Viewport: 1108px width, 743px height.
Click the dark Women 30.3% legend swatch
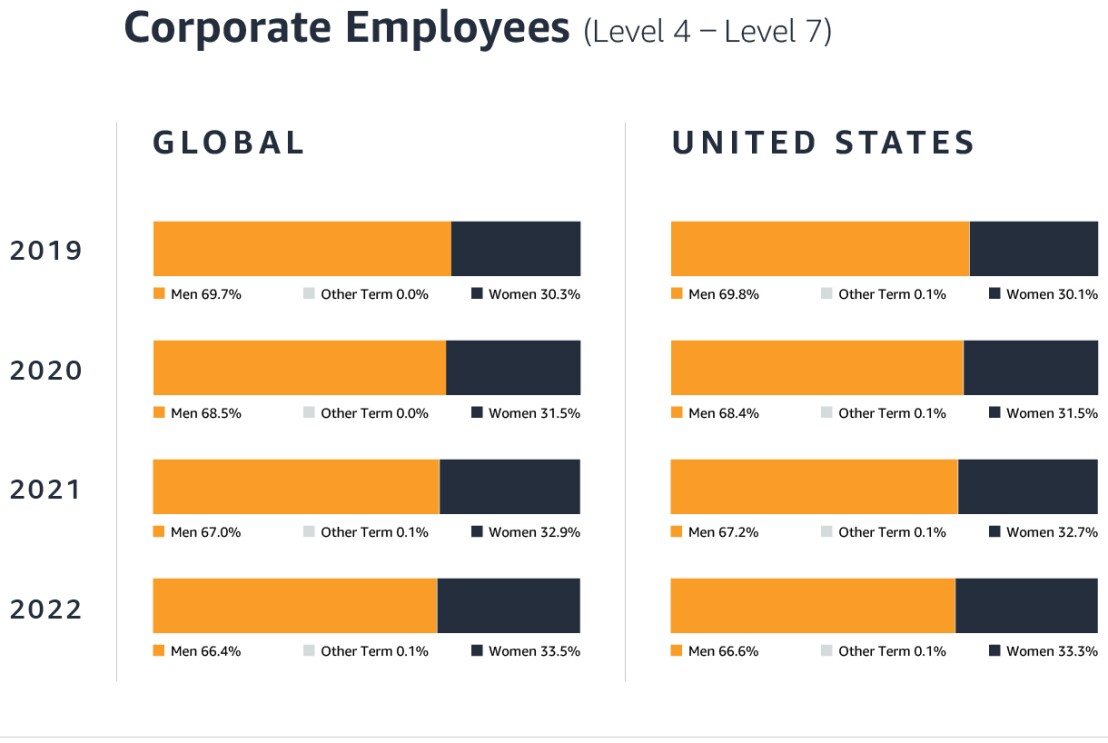[x=477, y=294]
